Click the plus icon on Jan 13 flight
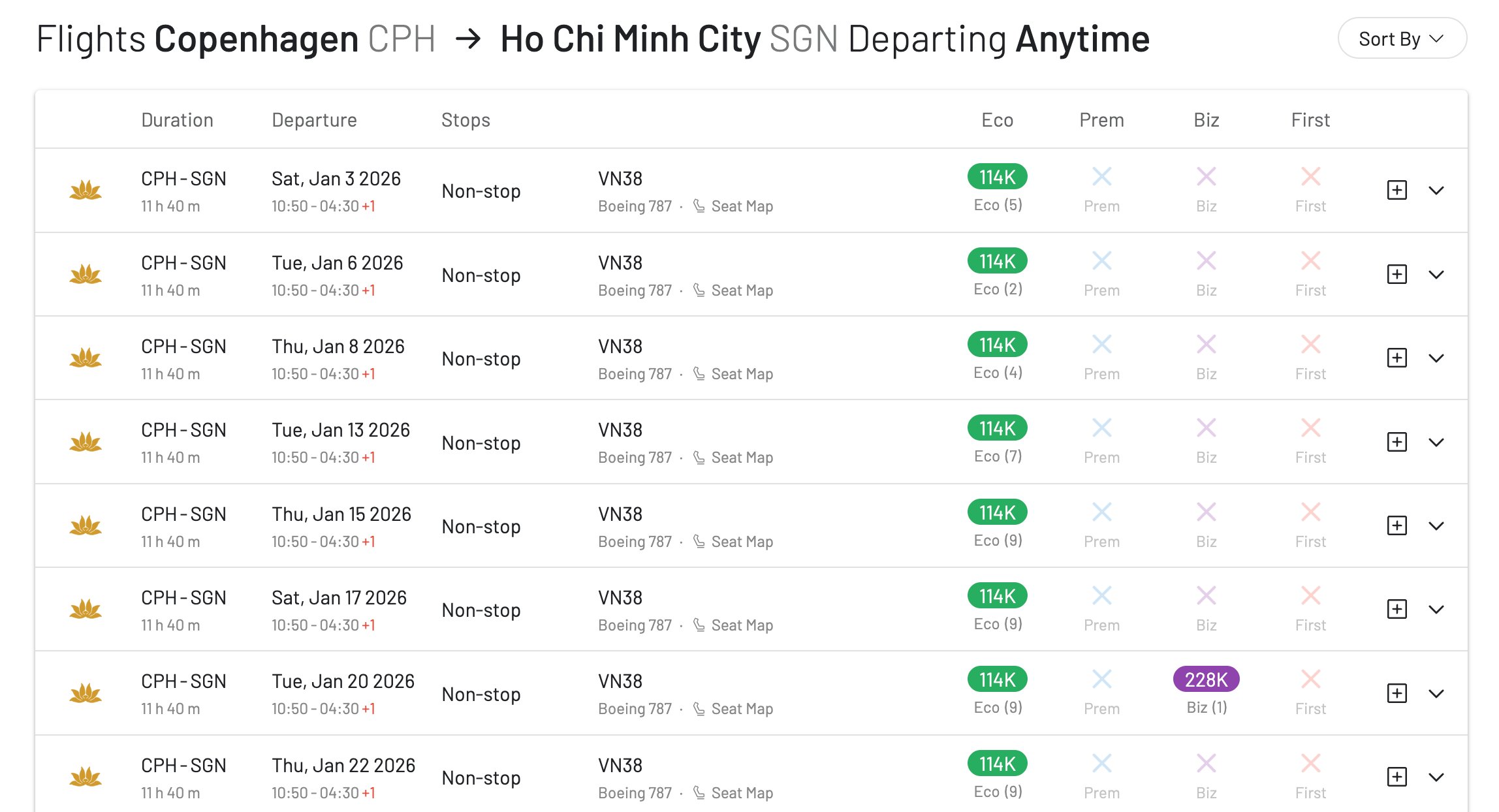 tap(1396, 442)
